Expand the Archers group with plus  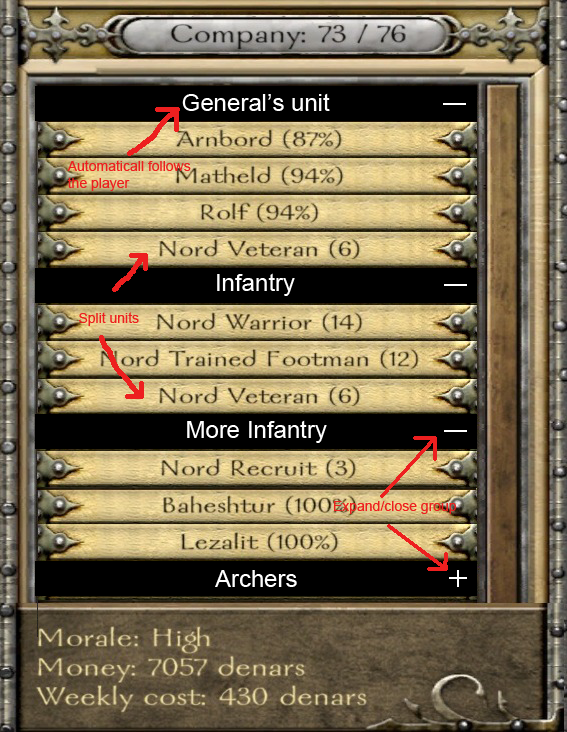tap(457, 578)
